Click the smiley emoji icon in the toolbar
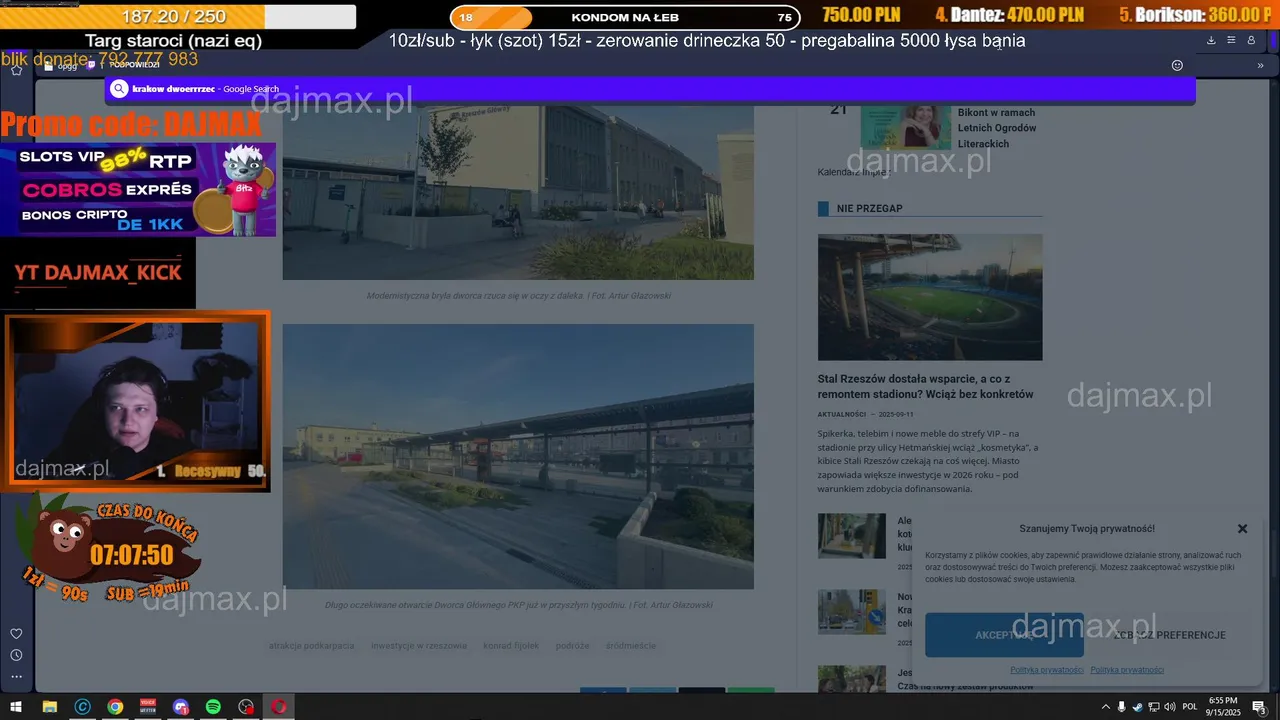The height and width of the screenshot is (720, 1280). (x=1177, y=65)
